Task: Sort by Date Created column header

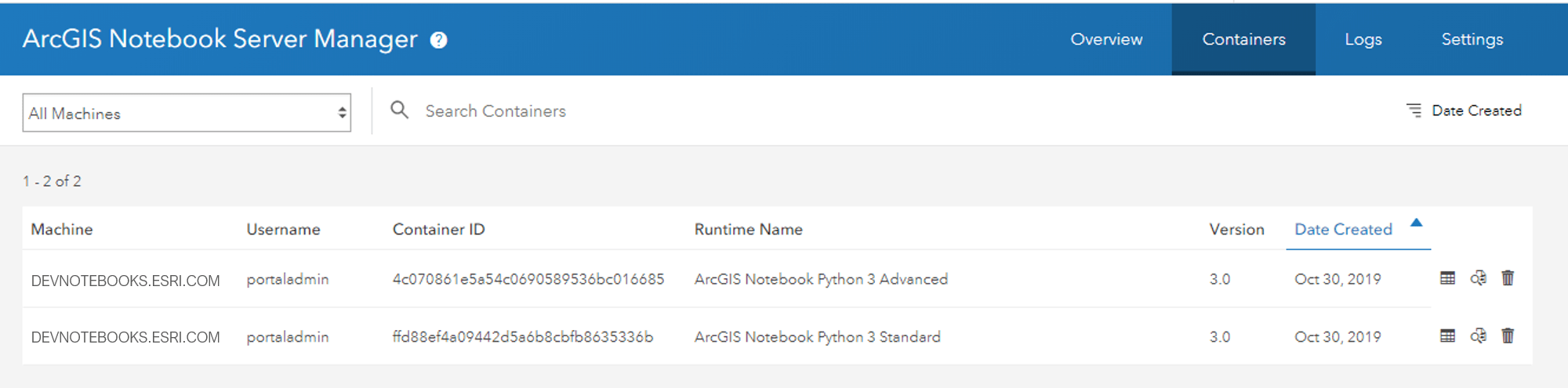Action: 1343,230
